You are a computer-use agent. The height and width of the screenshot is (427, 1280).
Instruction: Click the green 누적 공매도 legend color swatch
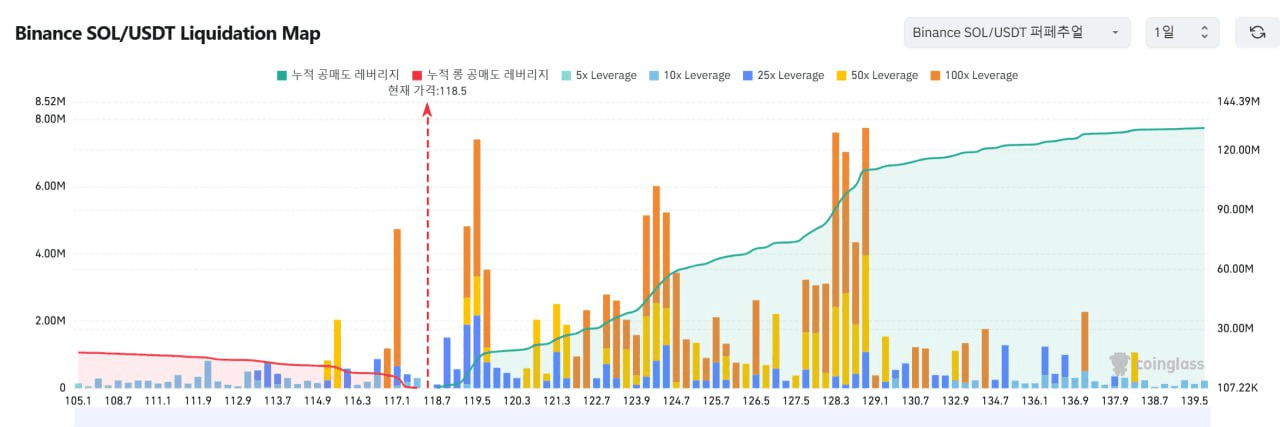point(281,75)
